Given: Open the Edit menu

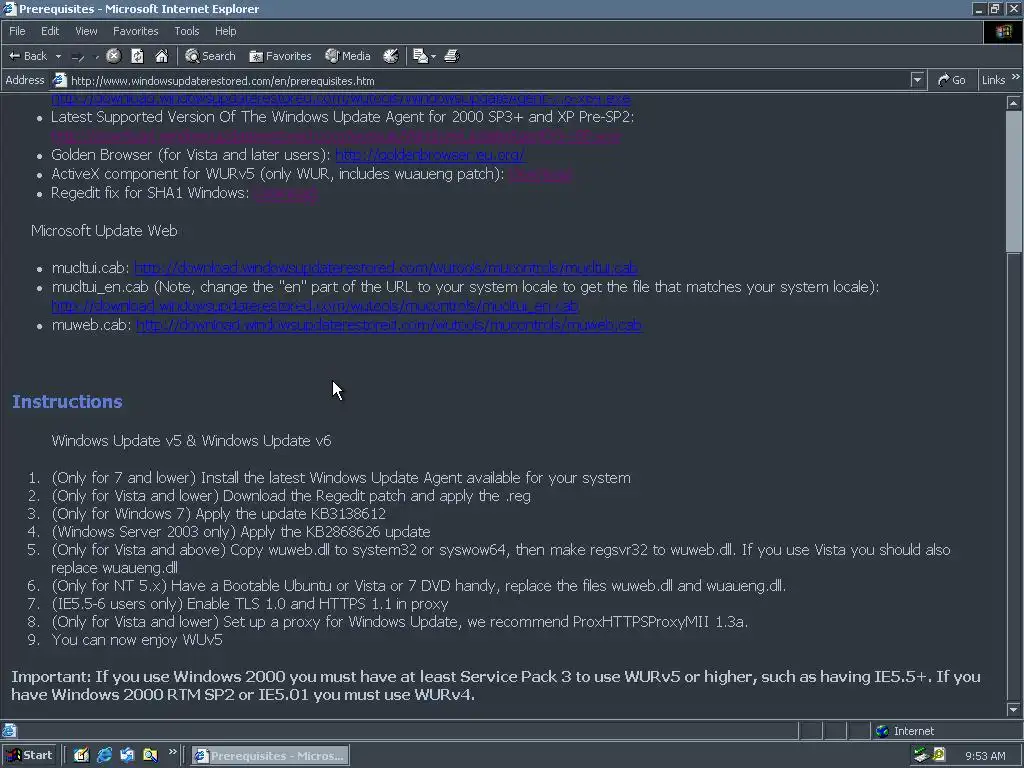Looking at the screenshot, I should (x=50, y=31).
